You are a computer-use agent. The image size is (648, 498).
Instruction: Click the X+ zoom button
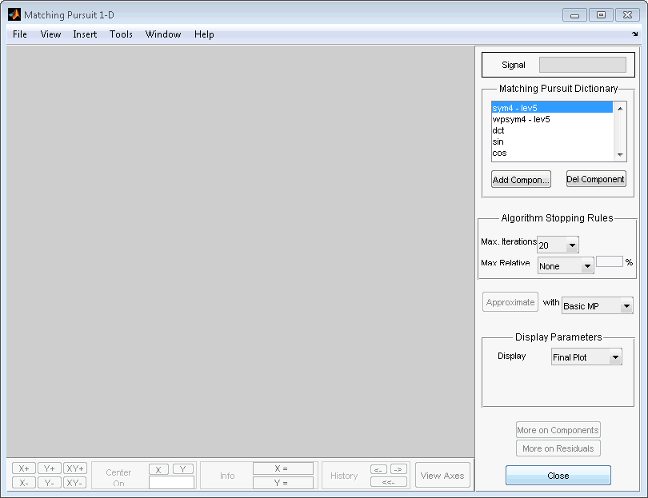pos(24,468)
